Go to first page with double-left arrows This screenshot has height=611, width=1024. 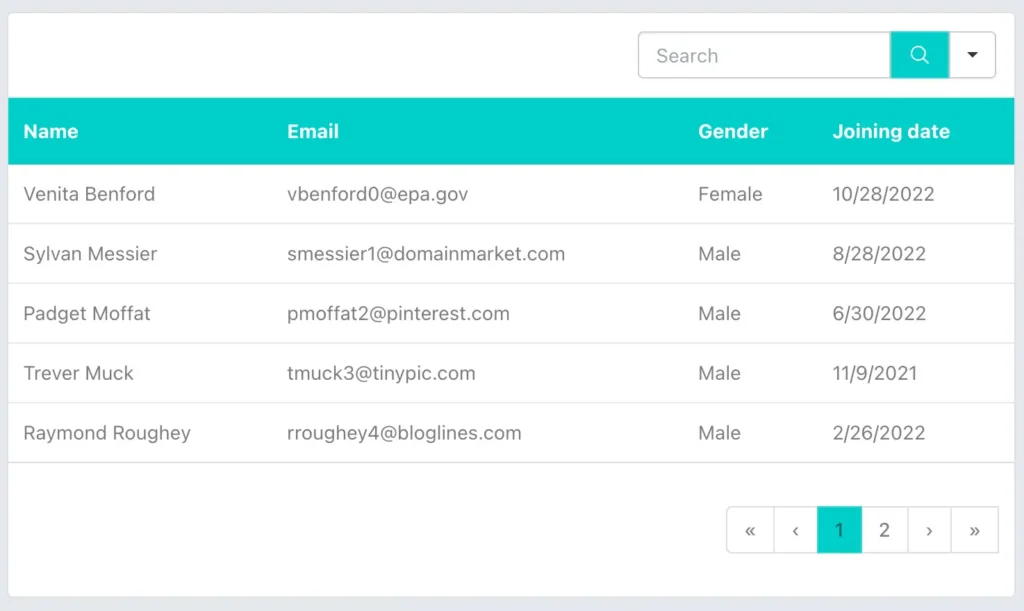[750, 530]
